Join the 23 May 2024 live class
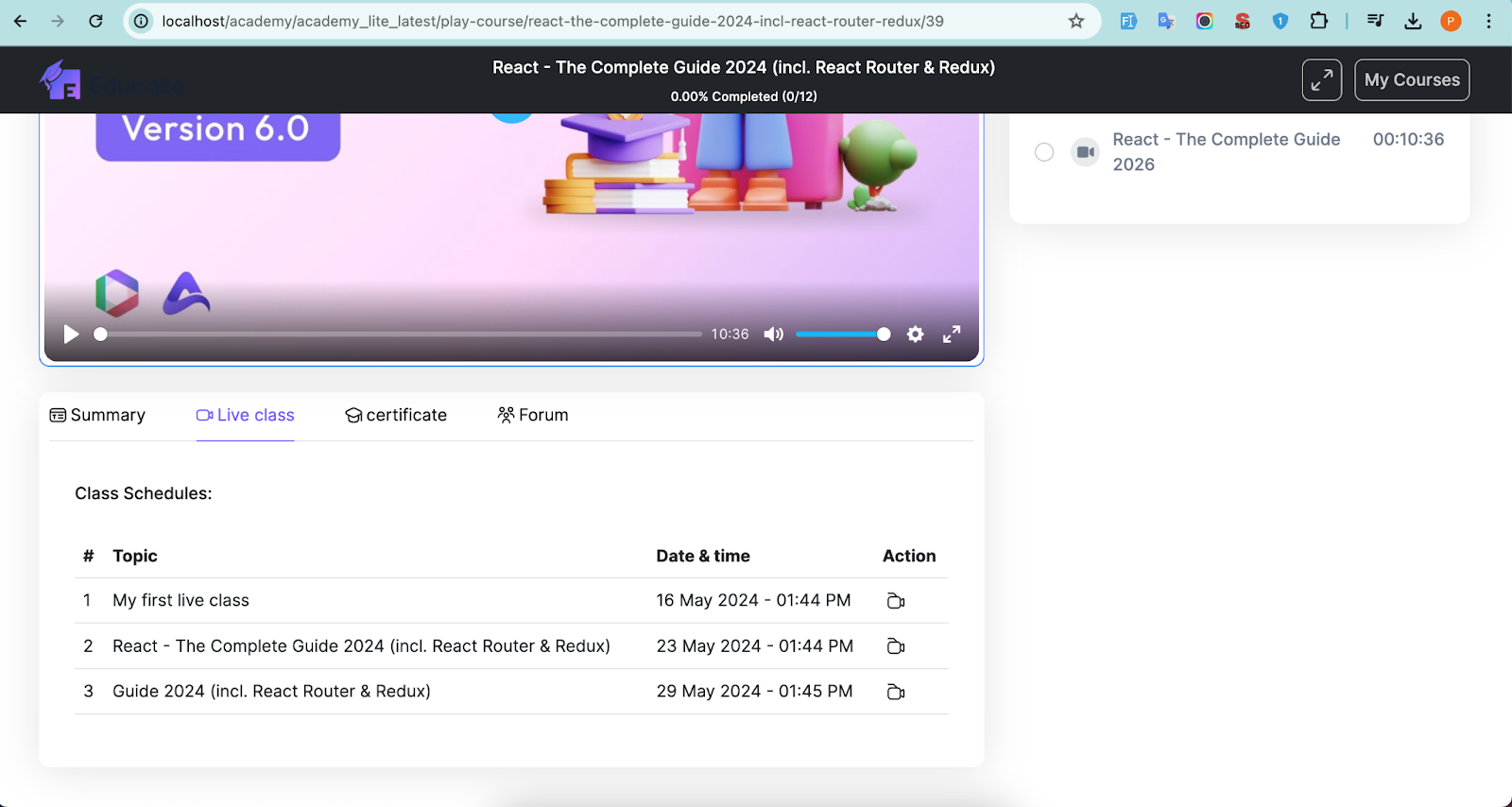1512x807 pixels. click(x=896, y=646)
